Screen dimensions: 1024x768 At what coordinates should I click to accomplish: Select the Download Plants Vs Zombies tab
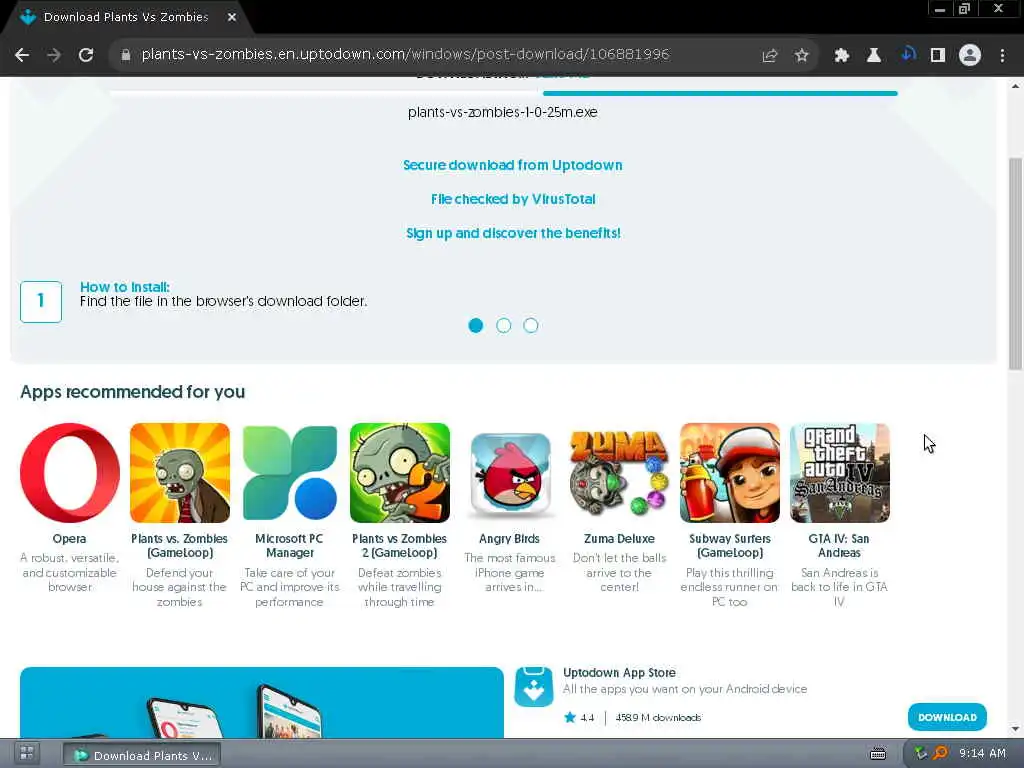coord(125,17)
